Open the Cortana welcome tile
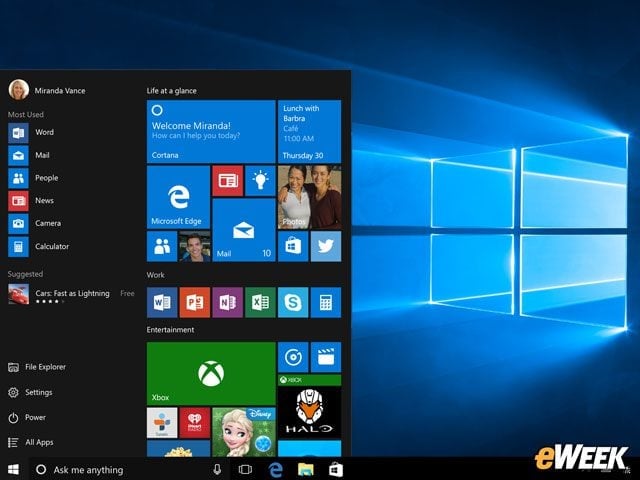The width and height of the screenshot is (640, 480). point(211,131)
